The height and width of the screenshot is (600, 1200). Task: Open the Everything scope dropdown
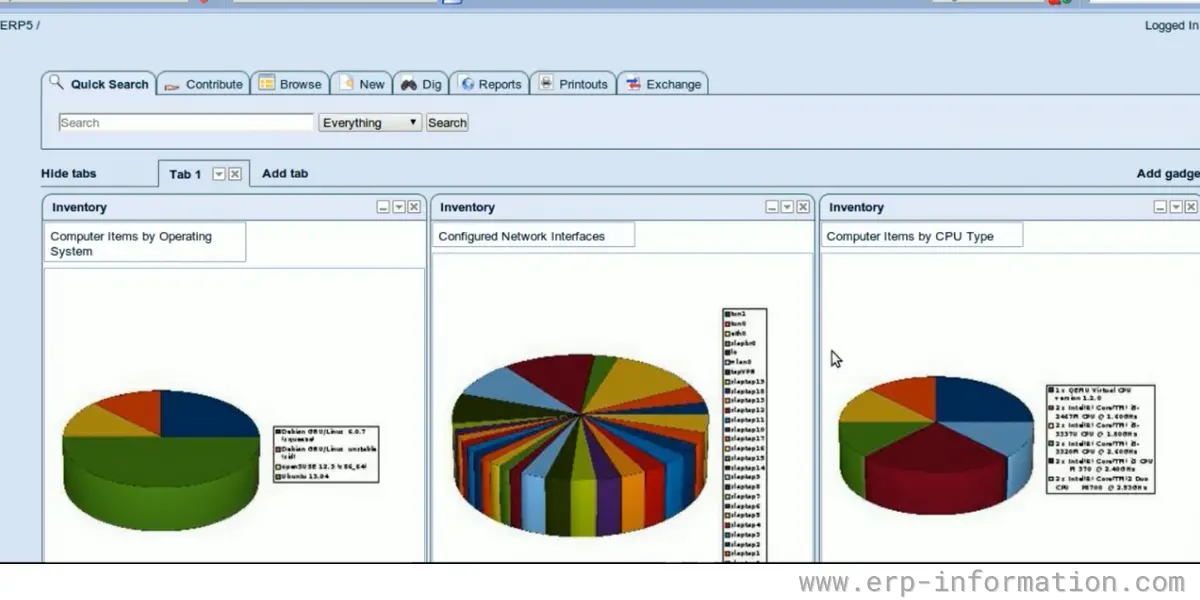[370, 122]
